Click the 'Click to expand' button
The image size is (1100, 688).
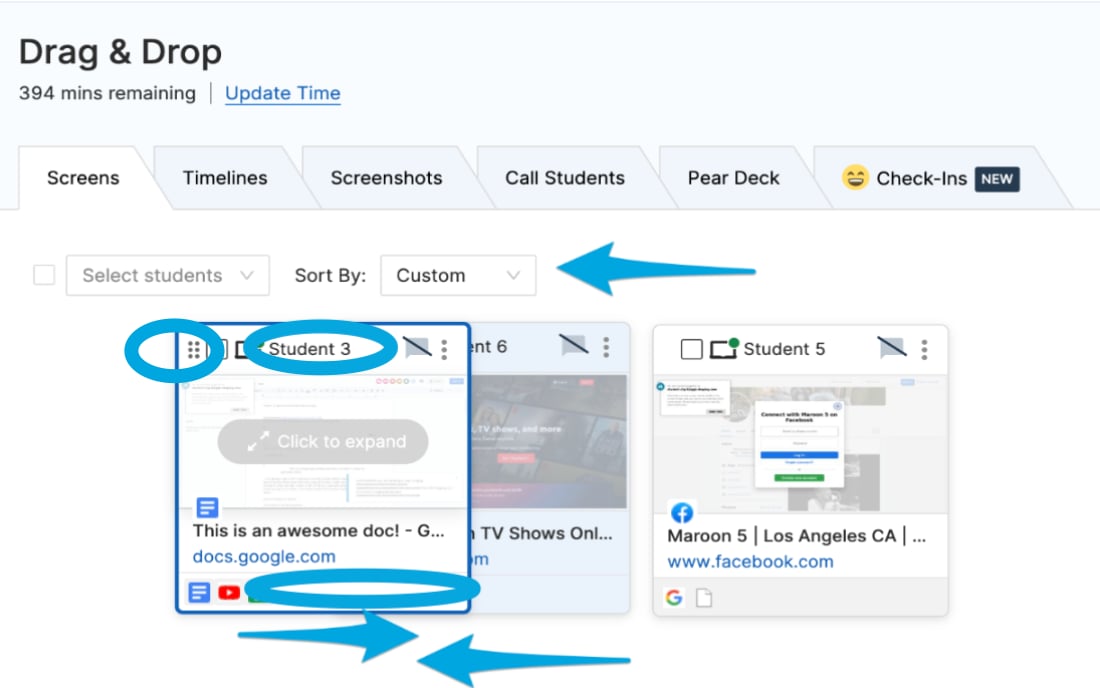click(323, 441)
